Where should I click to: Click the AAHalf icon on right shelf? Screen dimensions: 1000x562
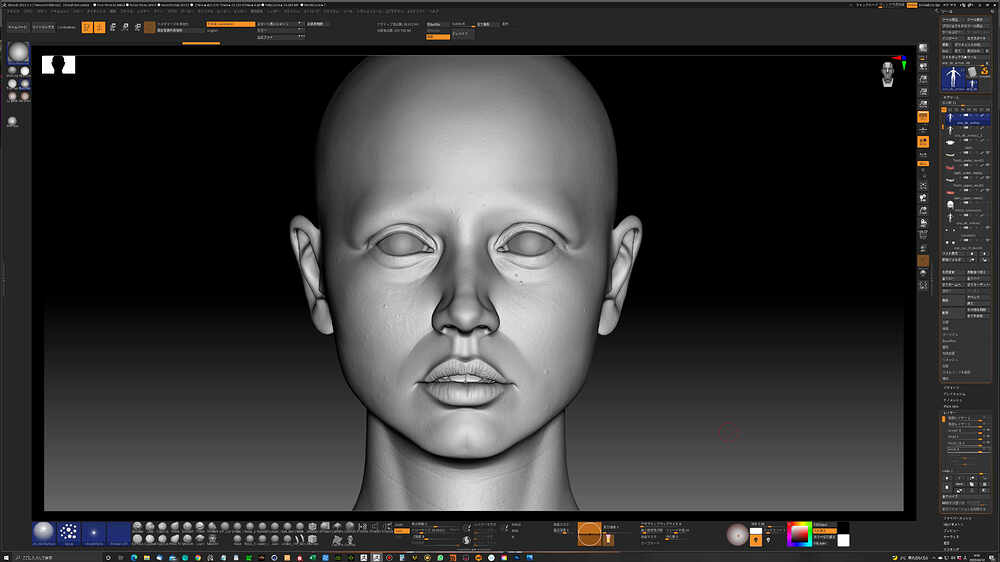click(x=923, y=104)
